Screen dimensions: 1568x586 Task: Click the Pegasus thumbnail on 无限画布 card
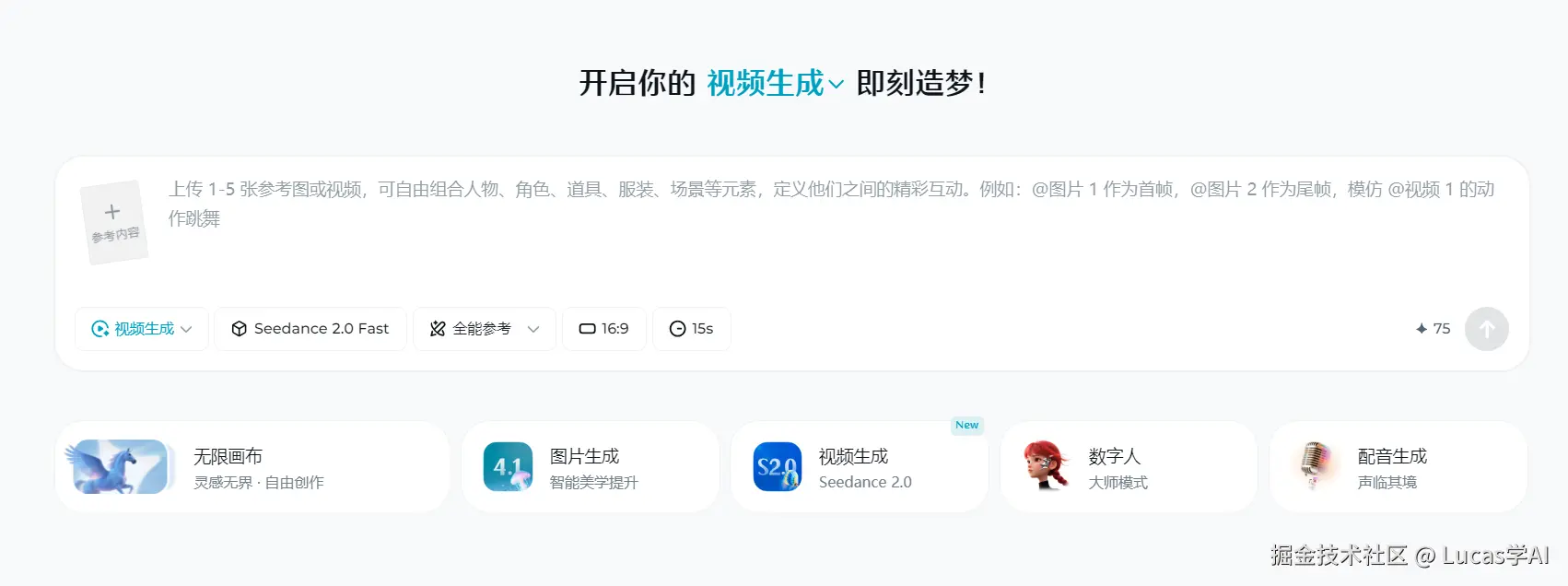tap(121, 467)
